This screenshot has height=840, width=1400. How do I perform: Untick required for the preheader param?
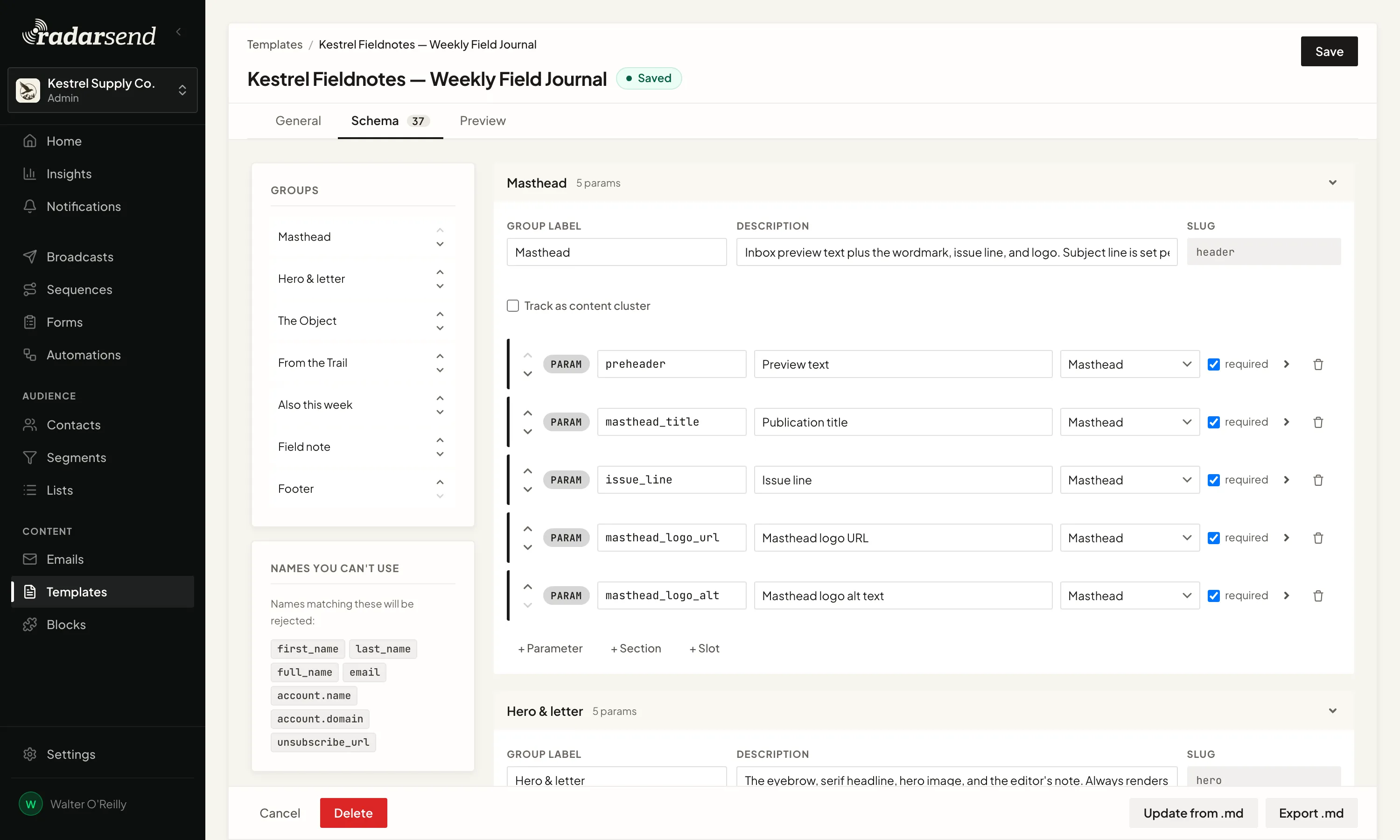[x=1213, y=364]
